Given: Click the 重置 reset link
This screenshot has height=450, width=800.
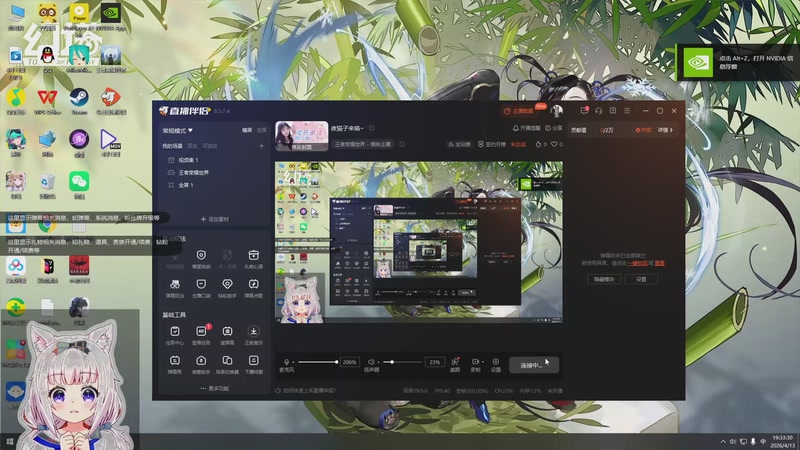Looking at the screenshot, I should (660, 263).
